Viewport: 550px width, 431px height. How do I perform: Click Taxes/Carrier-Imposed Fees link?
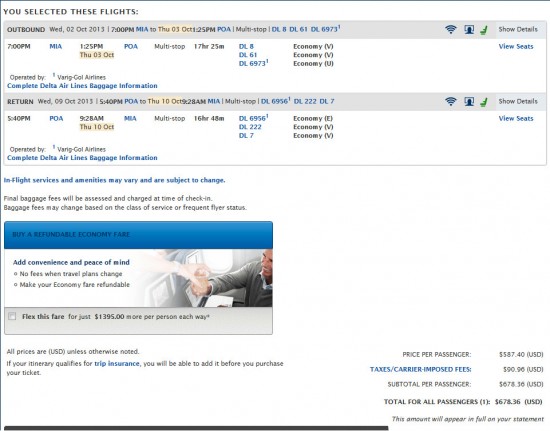[x=421, y=369]
